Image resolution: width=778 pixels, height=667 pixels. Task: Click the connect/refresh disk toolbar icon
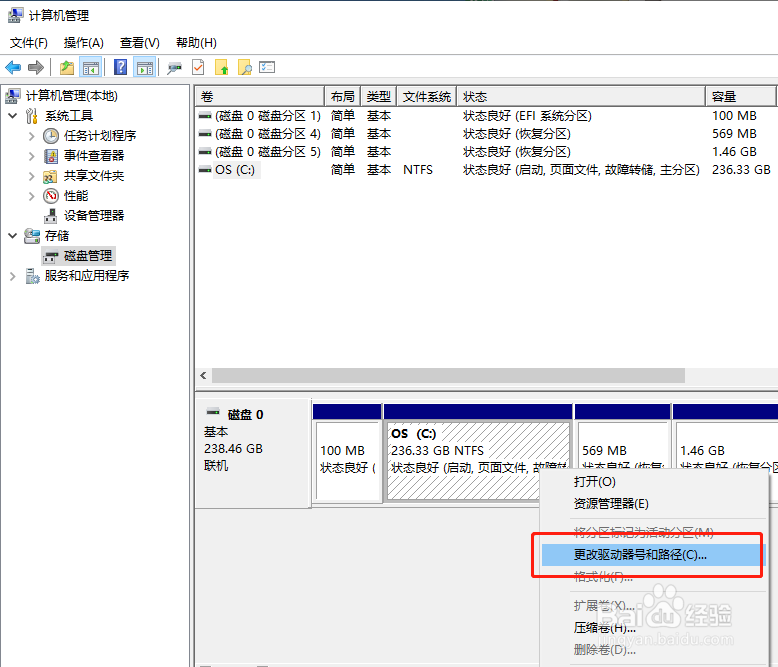(174, 67)
